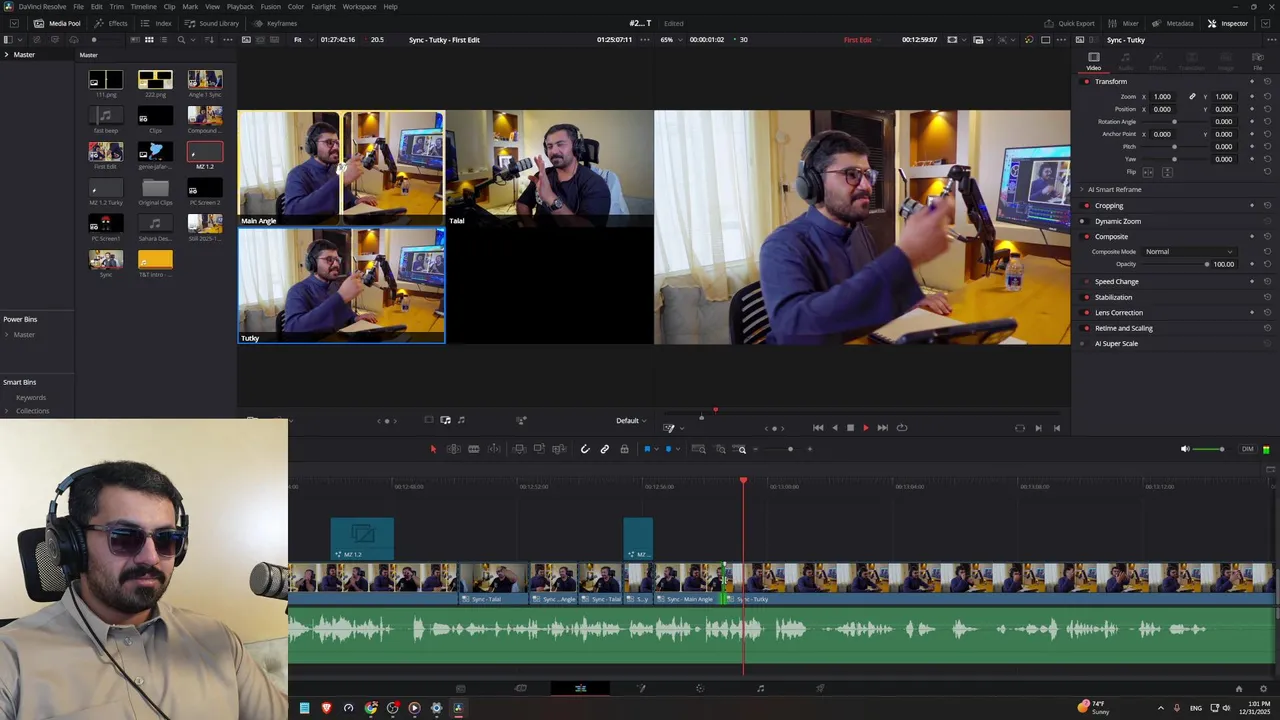Screen dimensions: 1280x720
Task: Expand the Master bin tree item
Action: click(x=7, y=55)
